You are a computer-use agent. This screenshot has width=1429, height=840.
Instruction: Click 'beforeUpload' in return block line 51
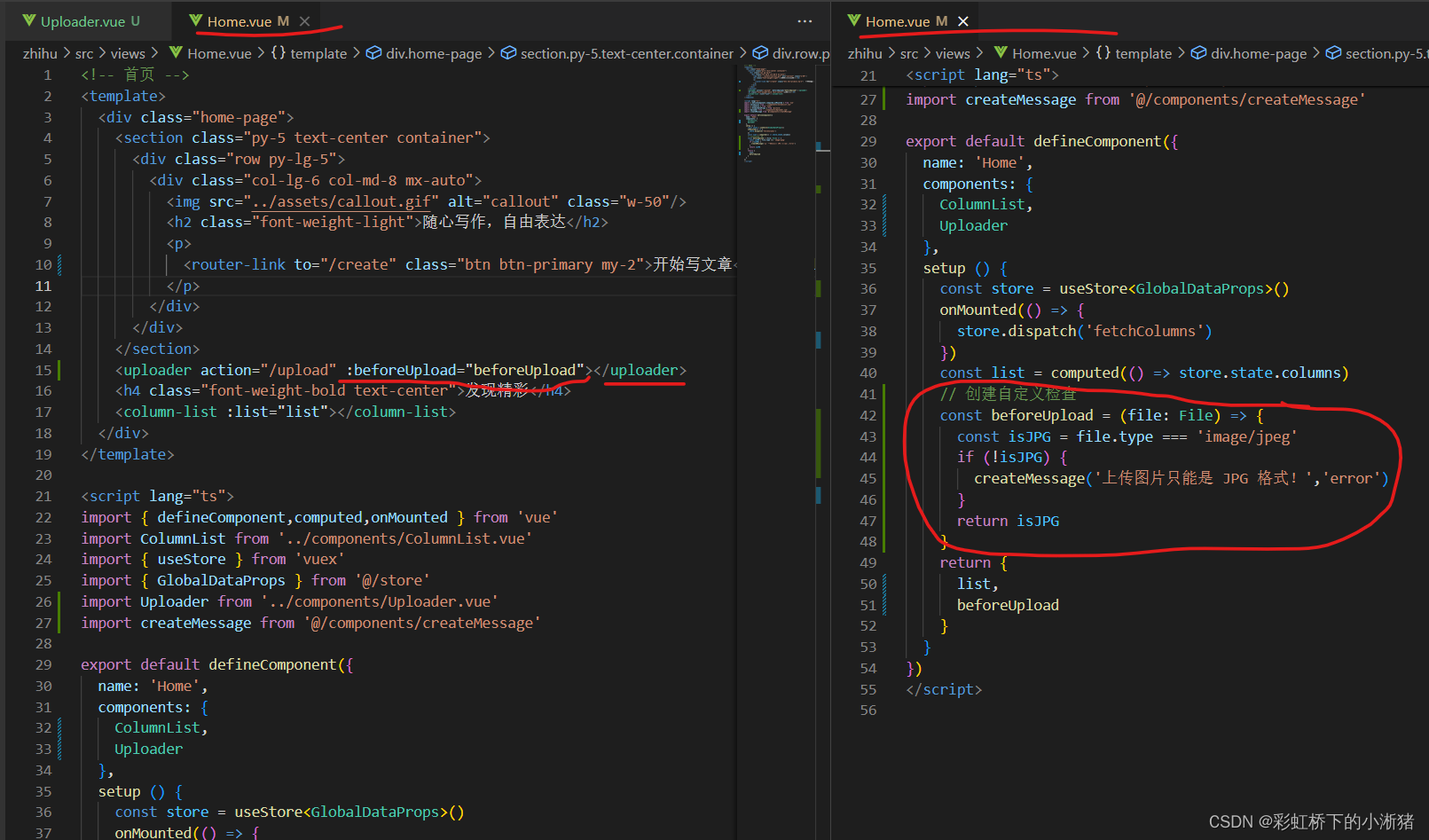[1008, 605]
